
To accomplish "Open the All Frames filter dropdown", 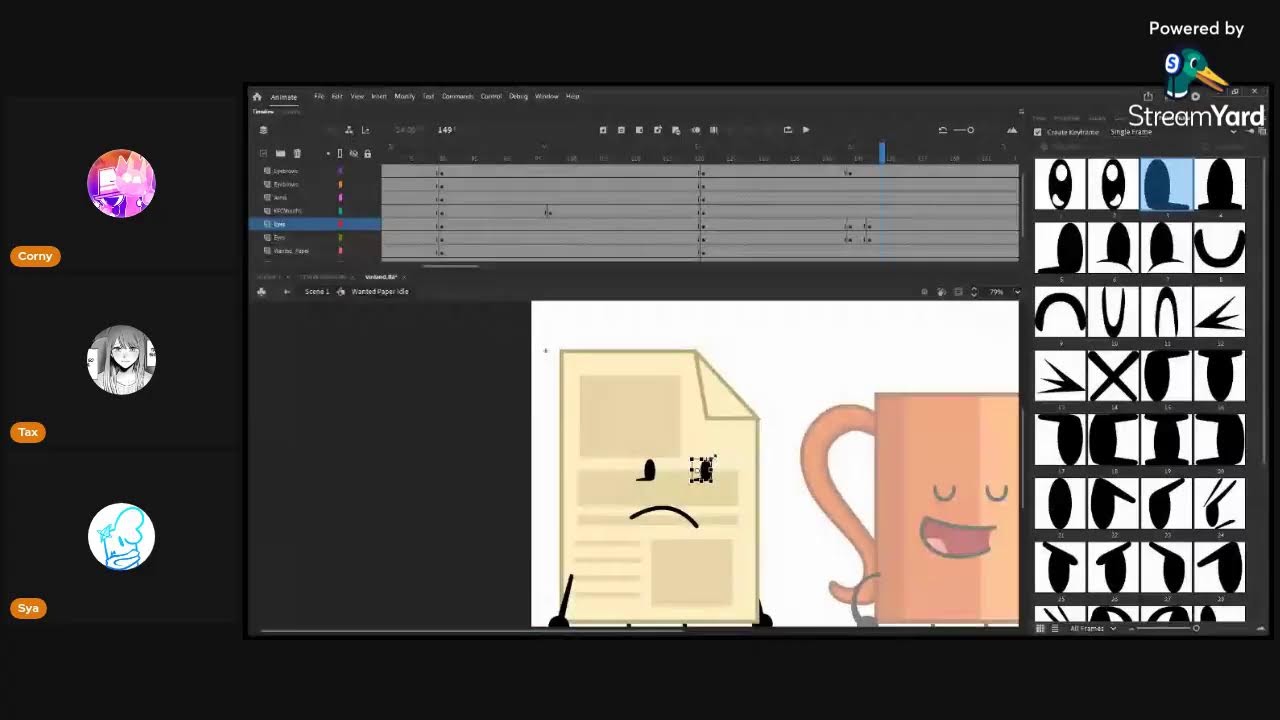I will [1093, 628].
